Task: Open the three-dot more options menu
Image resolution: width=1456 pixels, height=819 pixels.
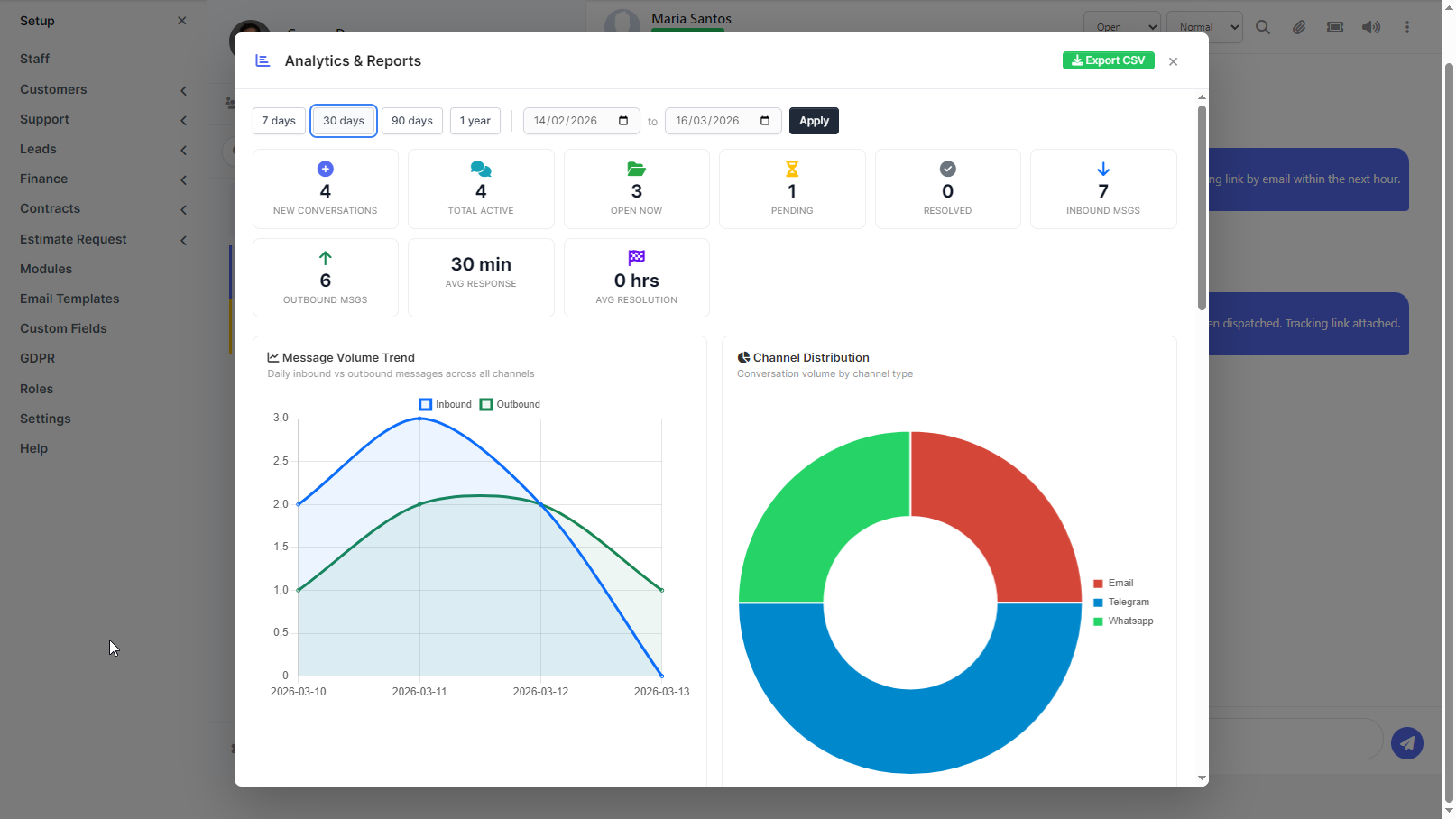Action: click(1407, 27)
